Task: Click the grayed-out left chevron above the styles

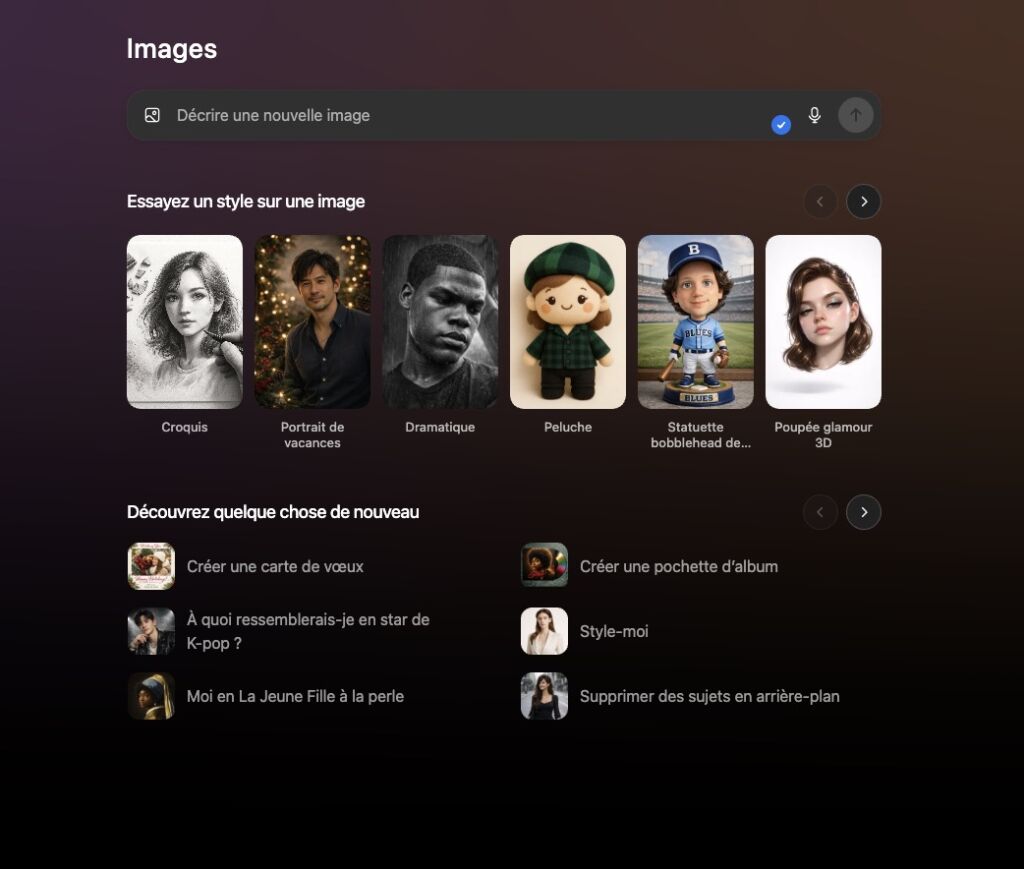Action: 820,201
